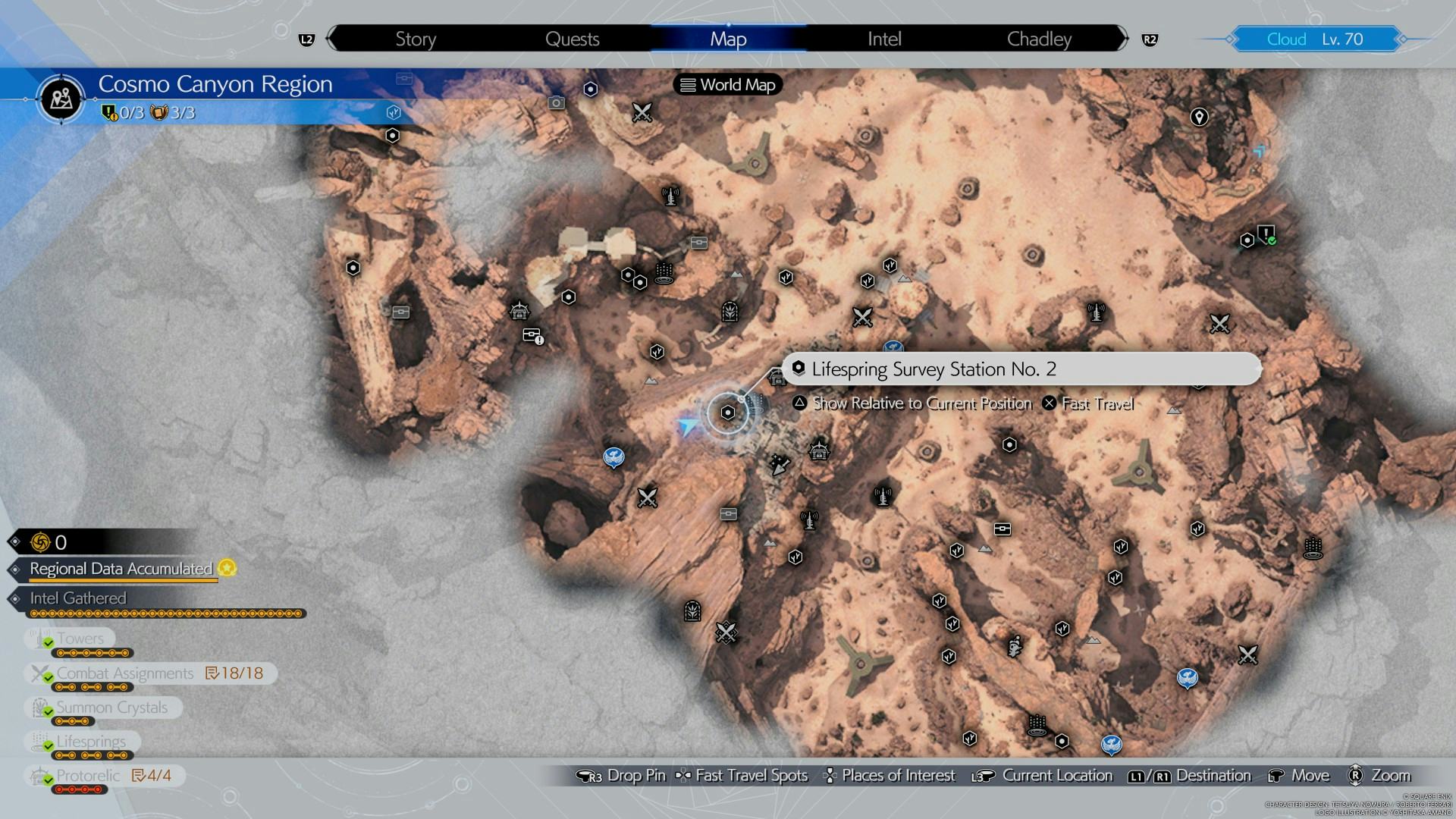Open the Quests tab
This screenshot has height=819, width=1456.
[572, 39]
